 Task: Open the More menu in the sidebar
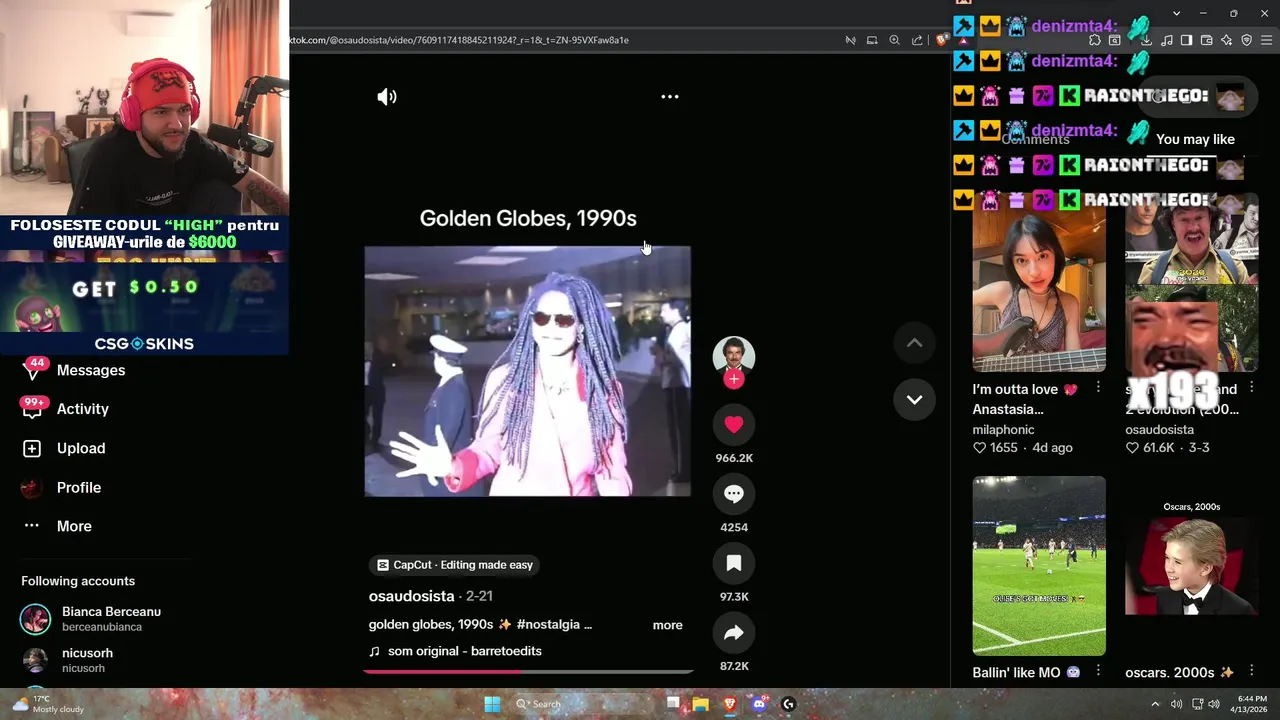coord(74,526)
